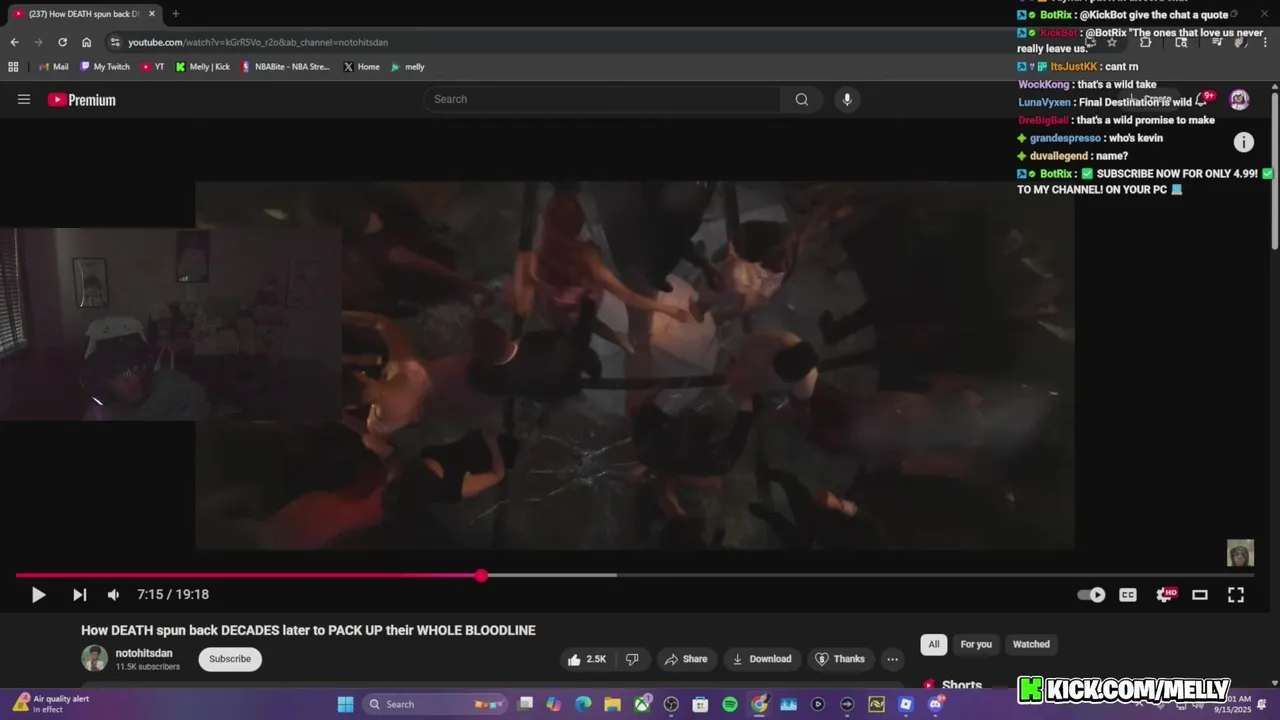Viewport: 1280px width, 720px height.
Task: Open more actions three-dot menu
Action: 892,659
